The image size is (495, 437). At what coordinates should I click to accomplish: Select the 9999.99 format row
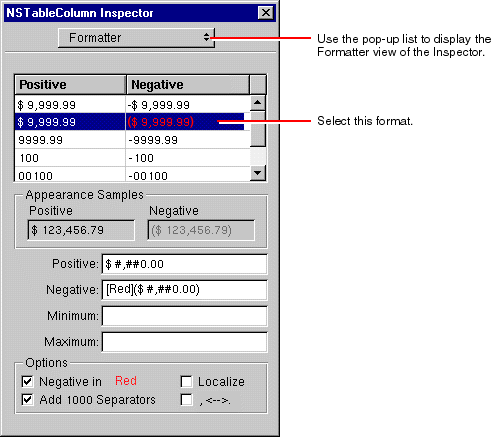[132, 140]
